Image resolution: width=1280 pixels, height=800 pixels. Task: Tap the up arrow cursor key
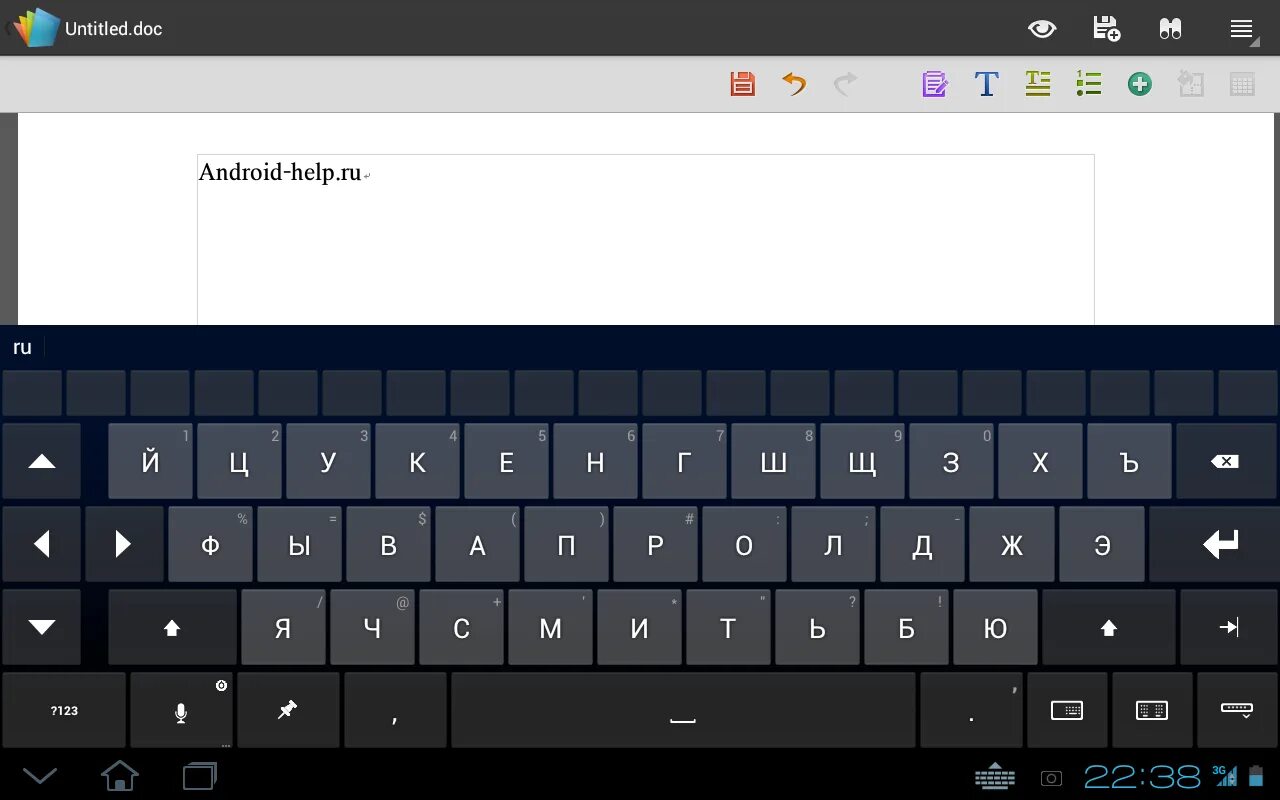pos(41,461)
